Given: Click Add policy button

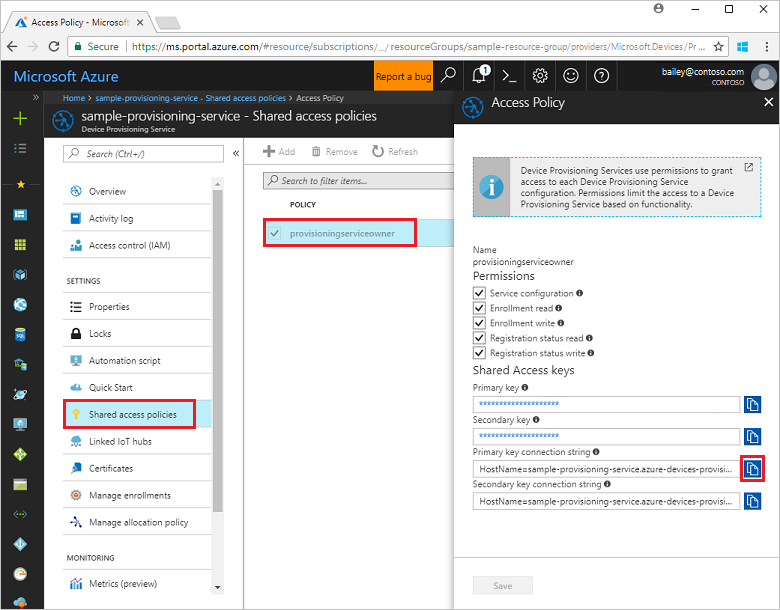Looking at the screenshot, I should pyautogui.click(x=279, y=151).
